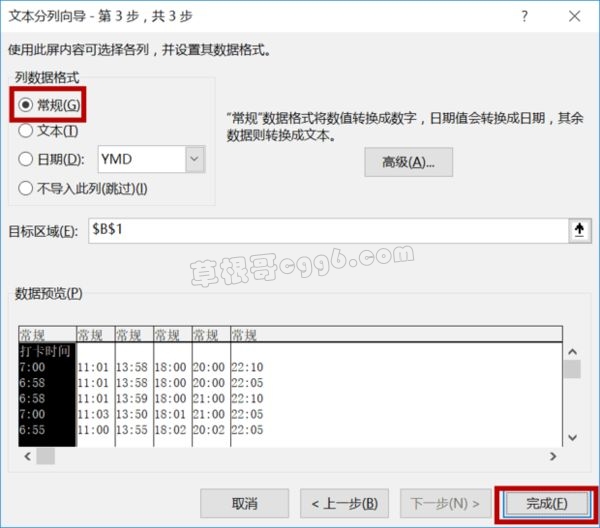Click the horizontal scrollbar thumb in preview
Image resolution: width=600 pixels, height=528 pixels.
tap(46, 456)
